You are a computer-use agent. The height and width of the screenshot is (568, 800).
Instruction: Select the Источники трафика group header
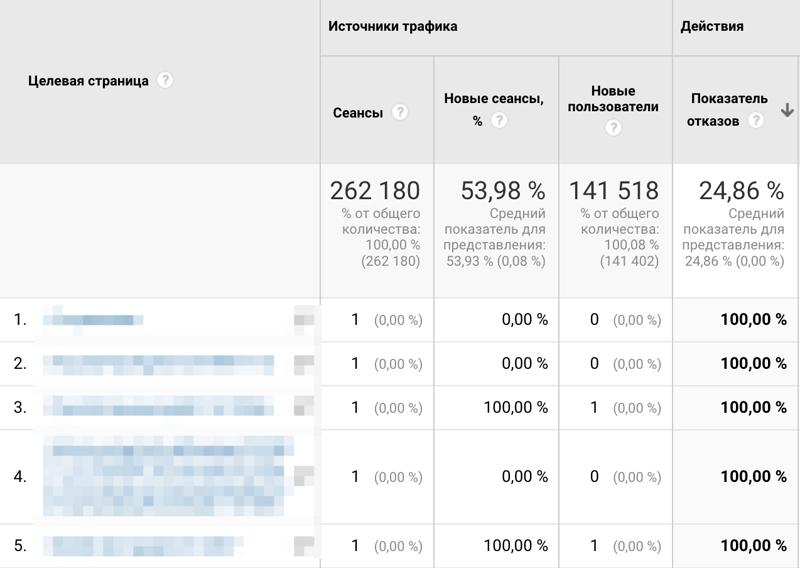393,26
